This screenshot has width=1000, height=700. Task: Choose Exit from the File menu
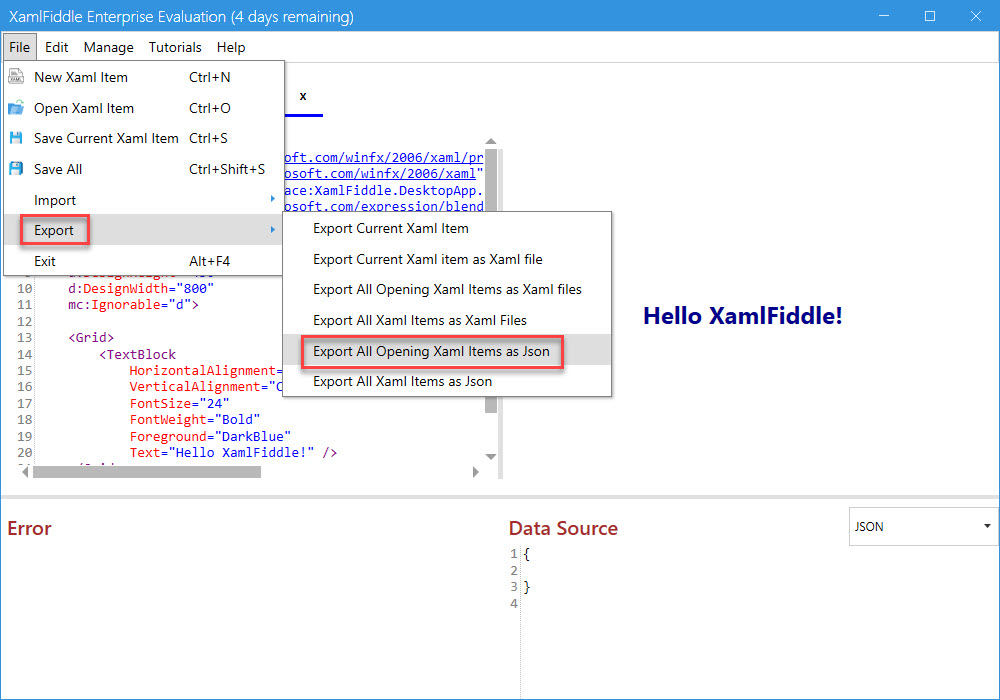point(143,261)
